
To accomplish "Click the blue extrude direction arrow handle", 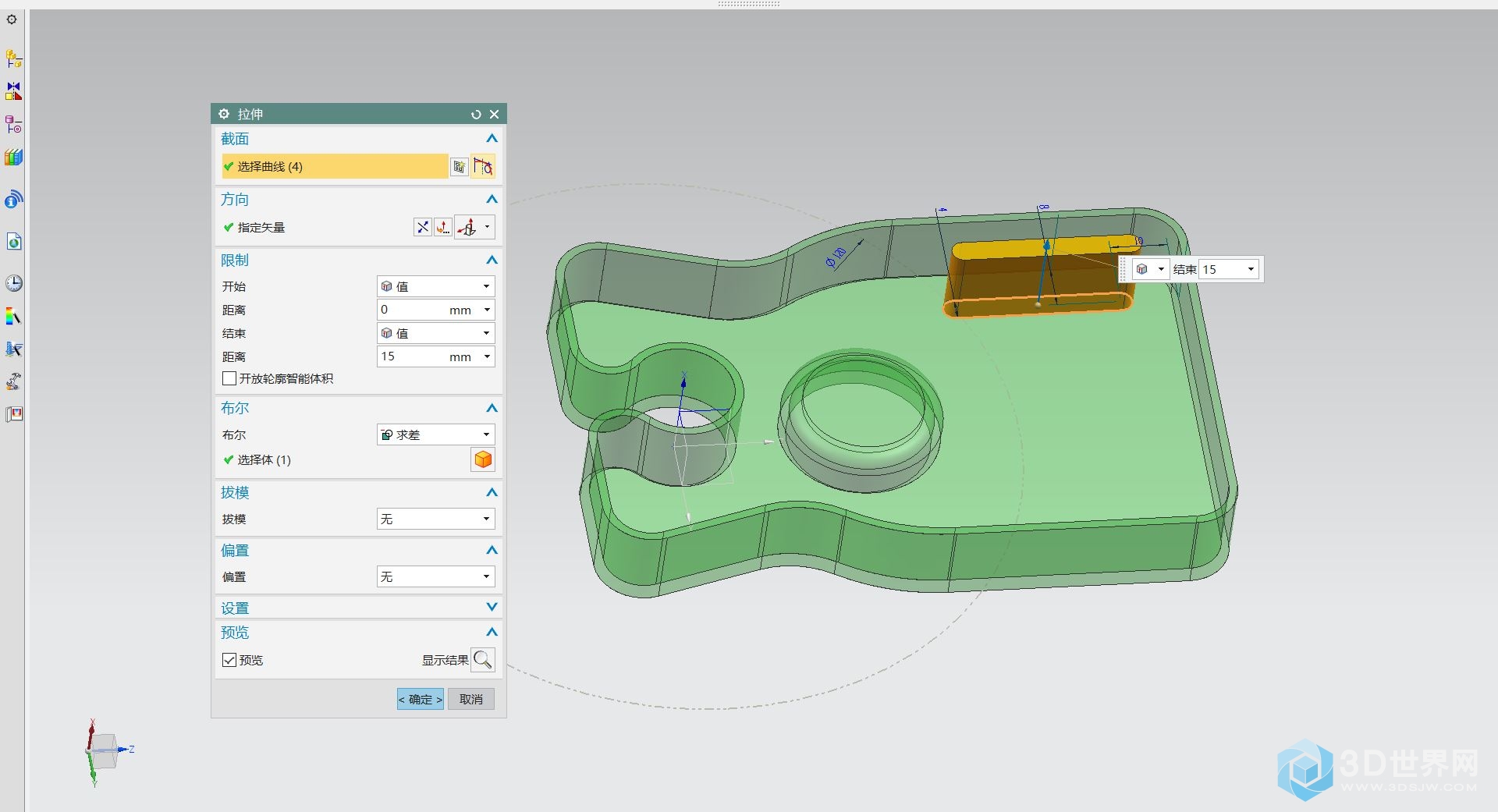I will tap(1046, 245).
